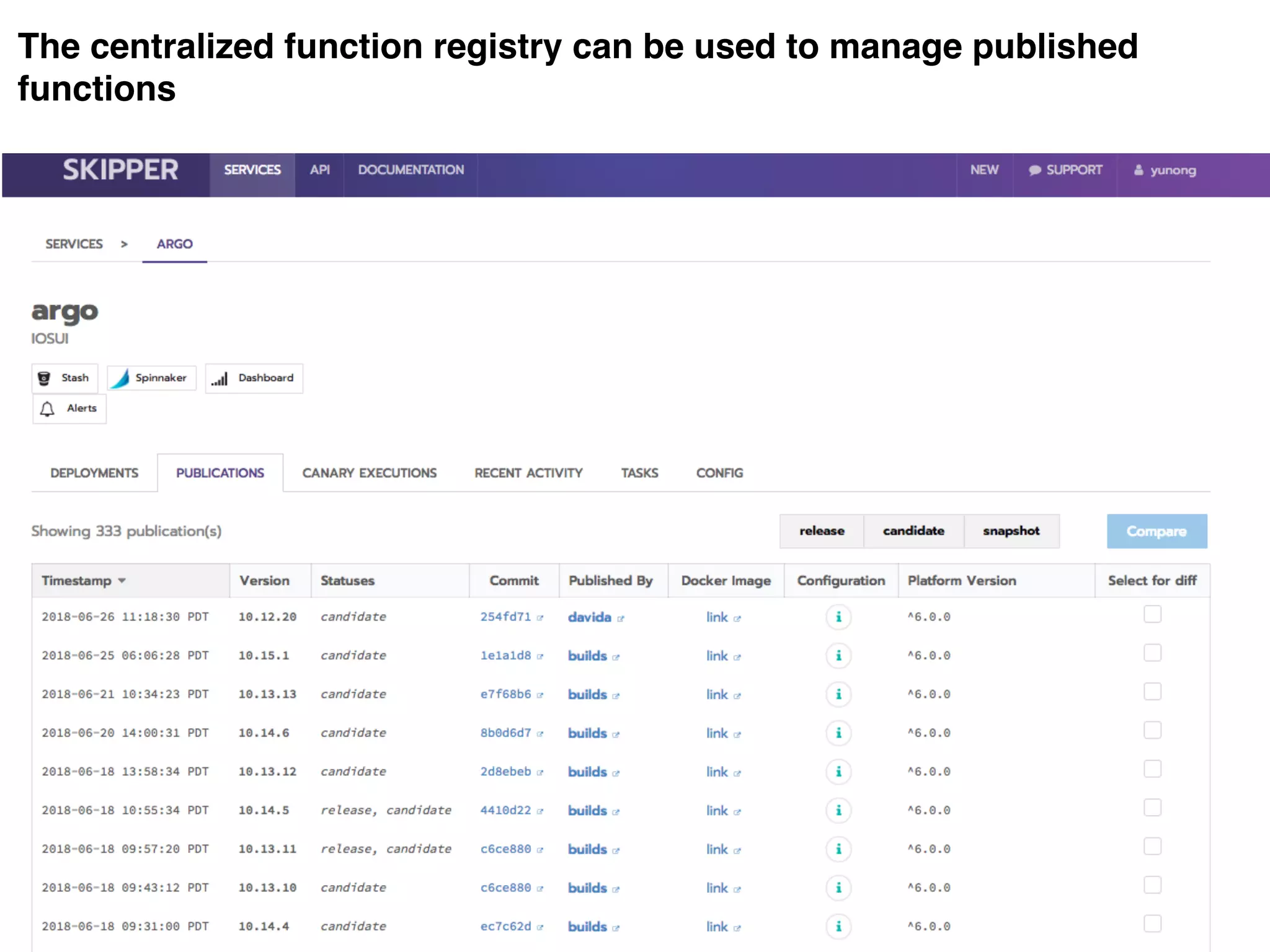Toggle Timestamp column sort arrow

coord(122,581)
